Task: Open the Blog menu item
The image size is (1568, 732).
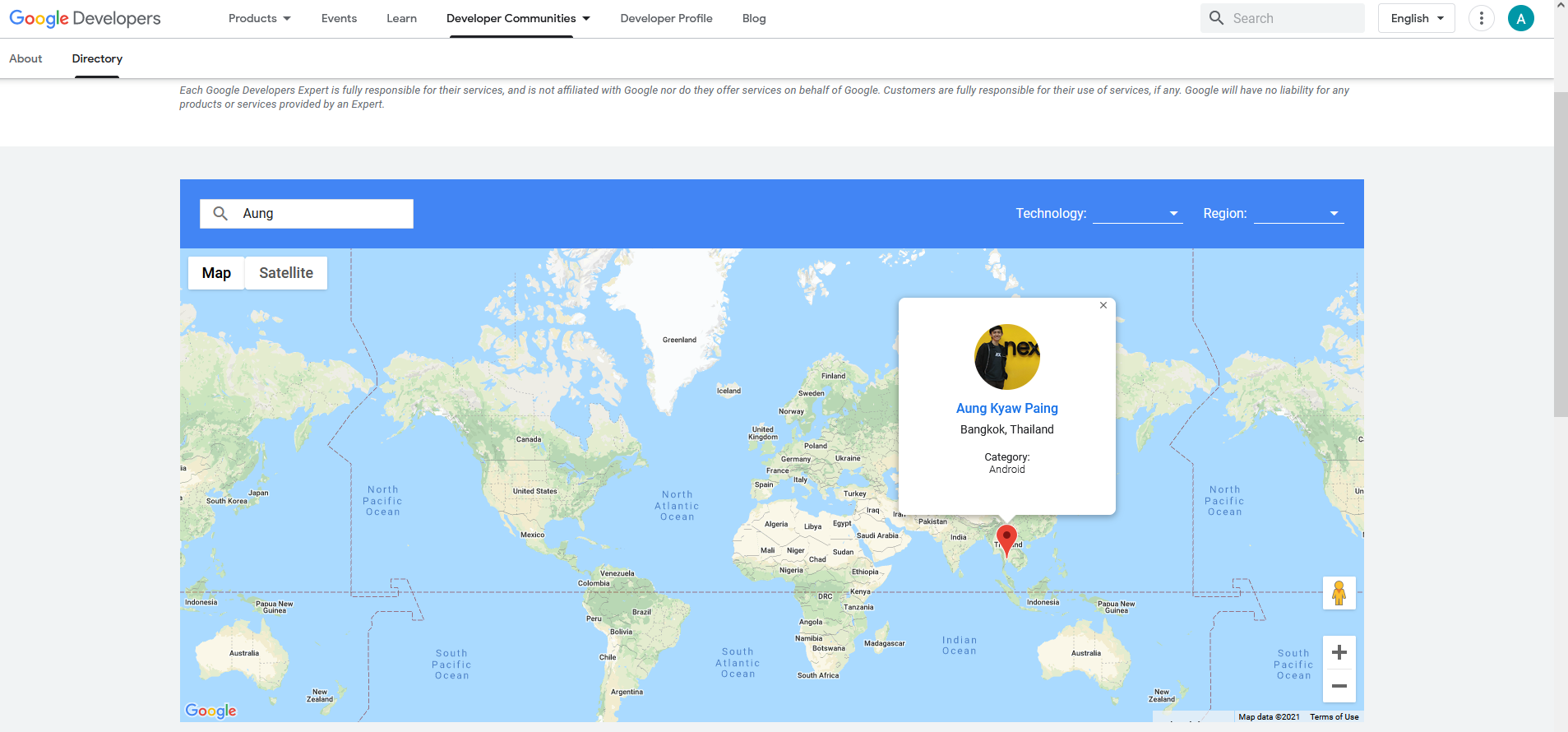Action: coord(754,18)
